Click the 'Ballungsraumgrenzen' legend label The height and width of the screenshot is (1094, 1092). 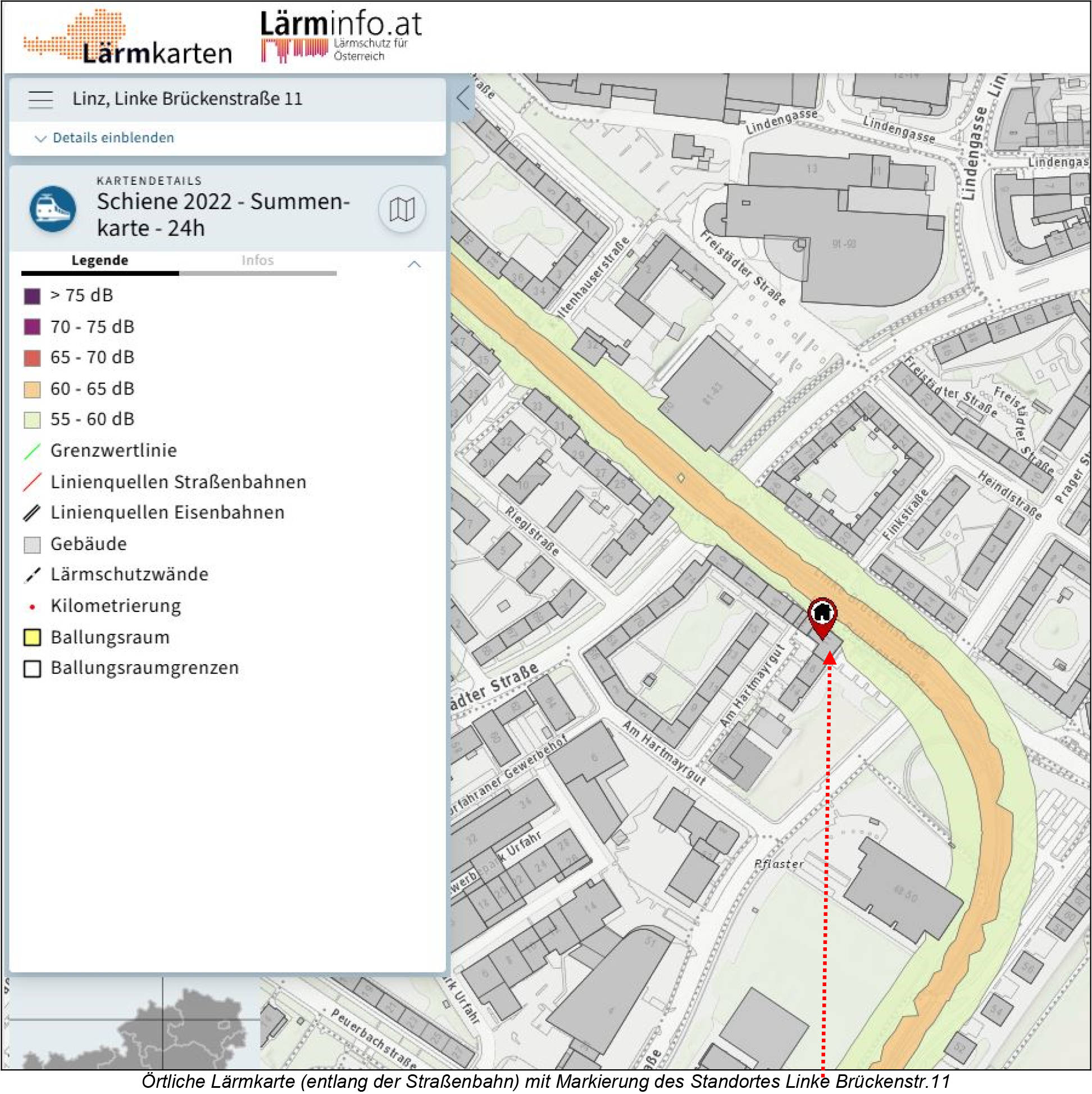145,668
